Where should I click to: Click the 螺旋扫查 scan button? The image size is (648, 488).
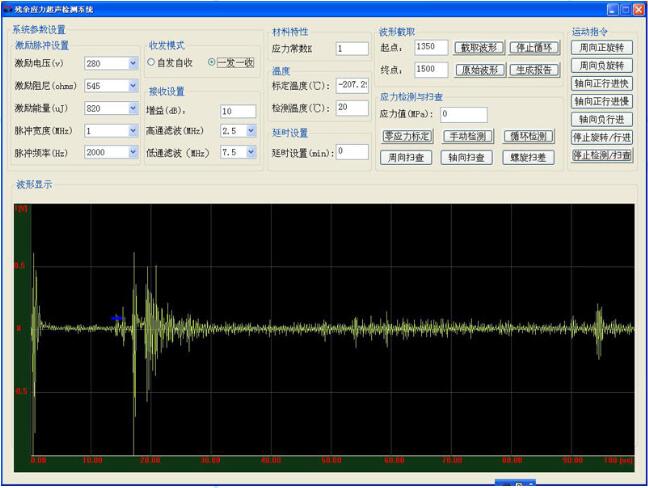[529, 157]
